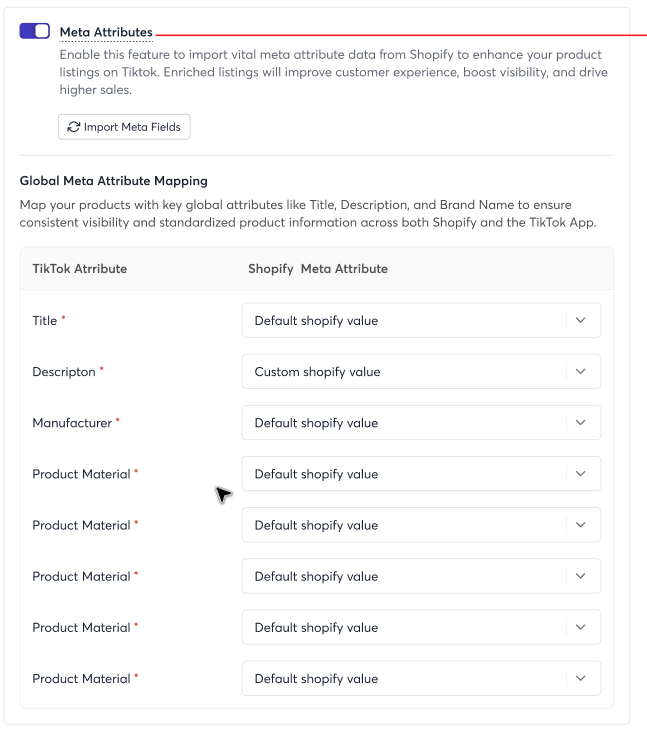Click the chevron arrow in the Descripton row
This screenshot has width=647, height=739.
tap(581, 371)
